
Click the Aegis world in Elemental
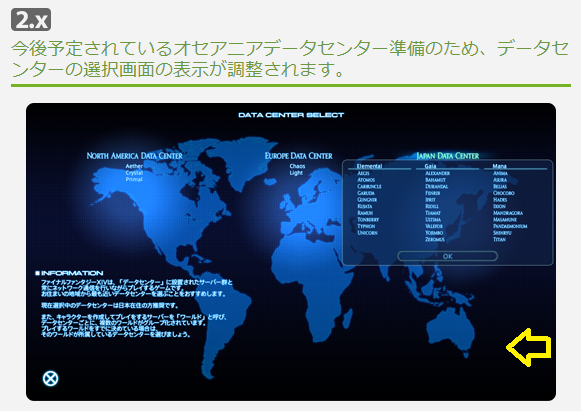click(x=363, y=173)
